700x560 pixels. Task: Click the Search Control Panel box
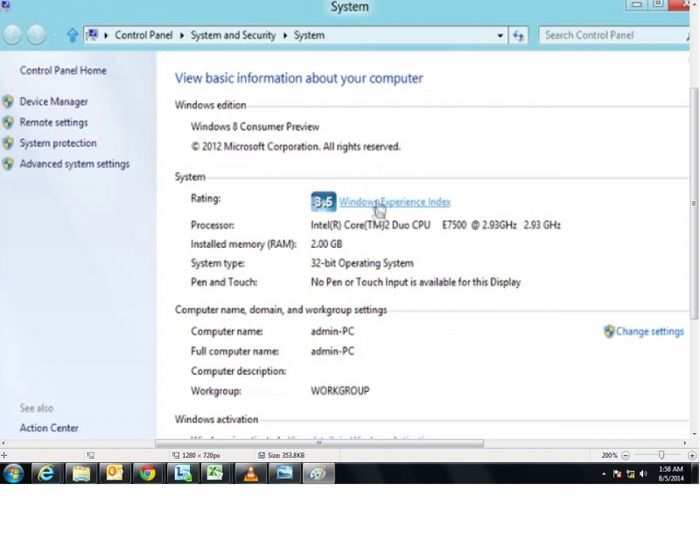tap(610, 35)
